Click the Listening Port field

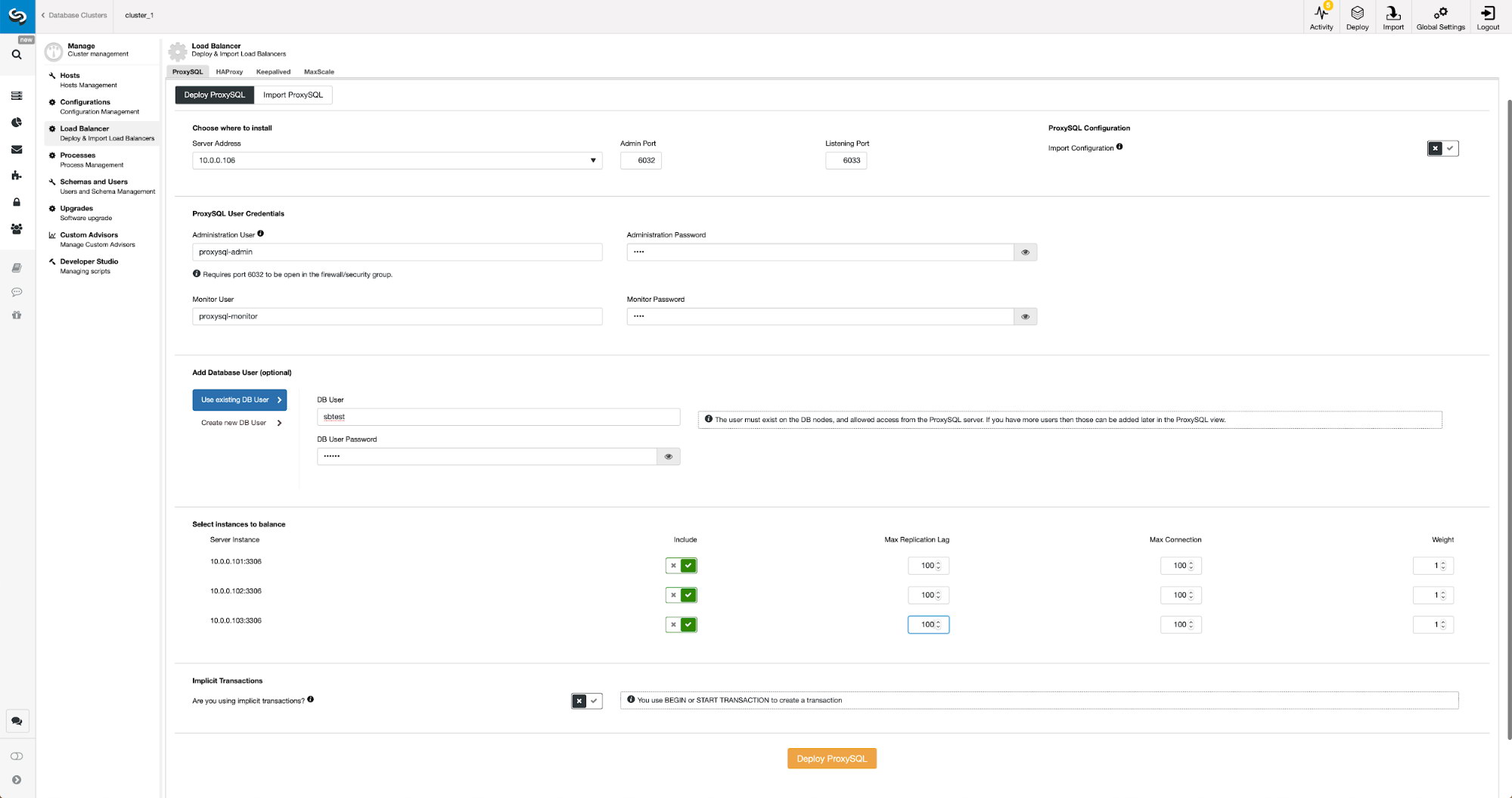(x=846, y=160)
